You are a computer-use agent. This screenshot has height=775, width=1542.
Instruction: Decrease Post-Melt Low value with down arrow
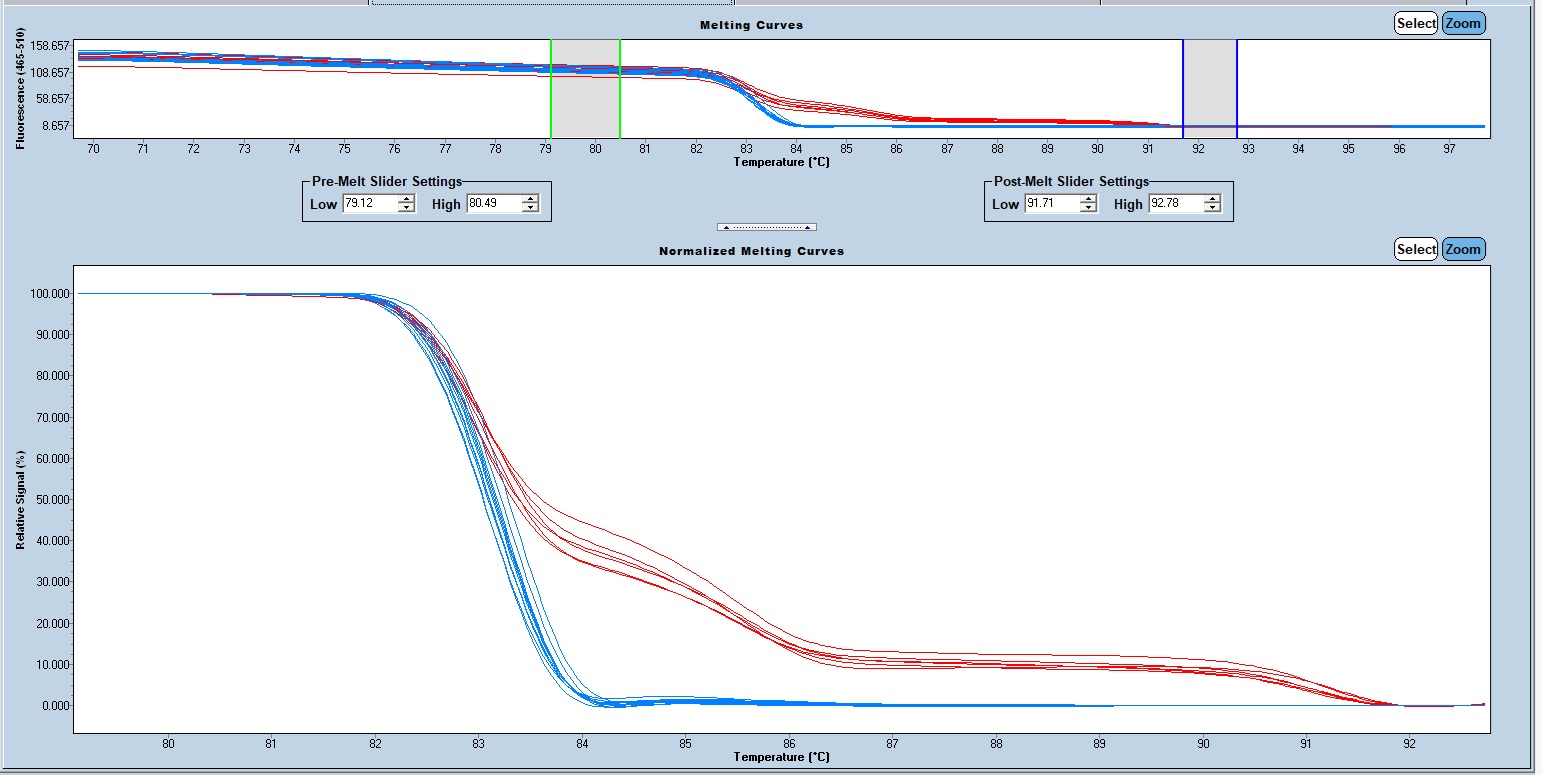click(x=1088, y=208)
